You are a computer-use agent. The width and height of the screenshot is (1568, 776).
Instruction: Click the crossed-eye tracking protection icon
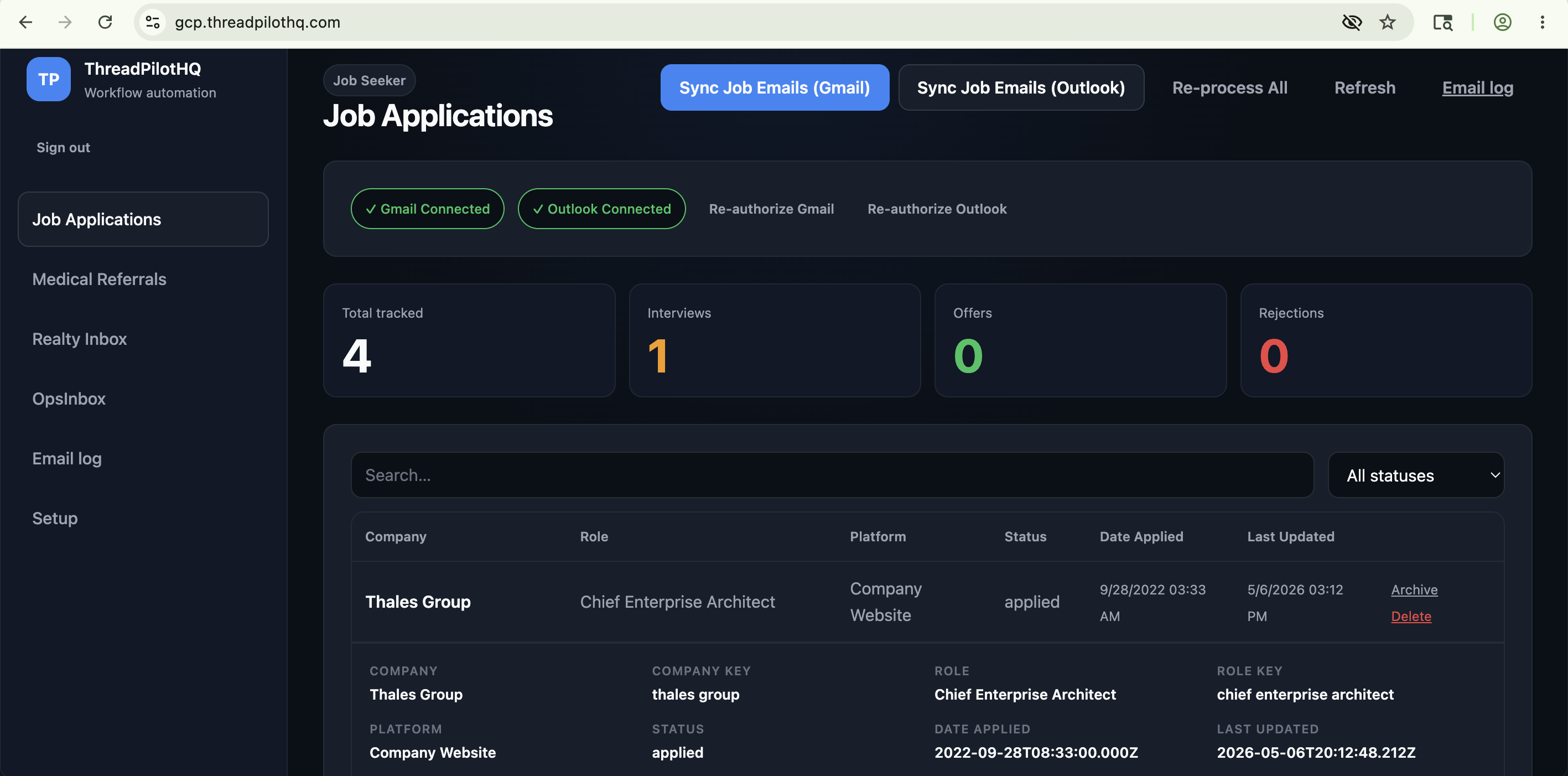pos(1351,23)
